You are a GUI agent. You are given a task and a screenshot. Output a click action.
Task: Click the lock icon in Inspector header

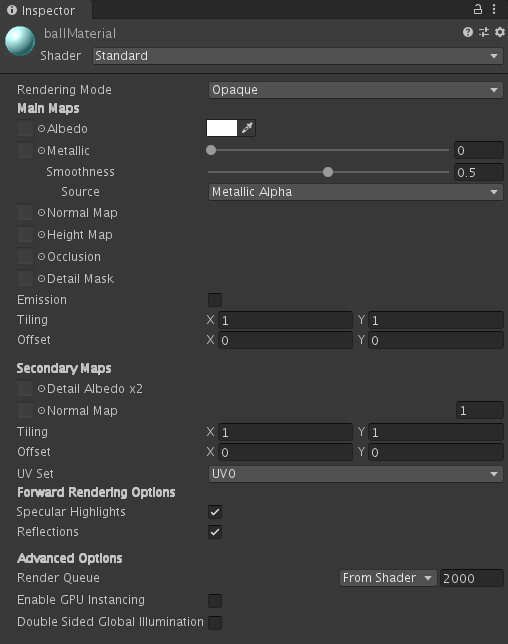click(x=478, y=9)
